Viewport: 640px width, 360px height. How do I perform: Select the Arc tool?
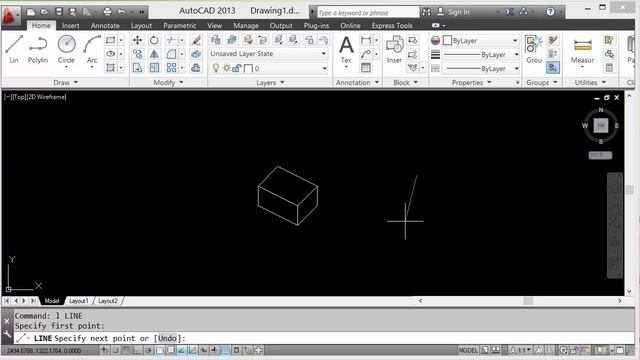point(92,50)
